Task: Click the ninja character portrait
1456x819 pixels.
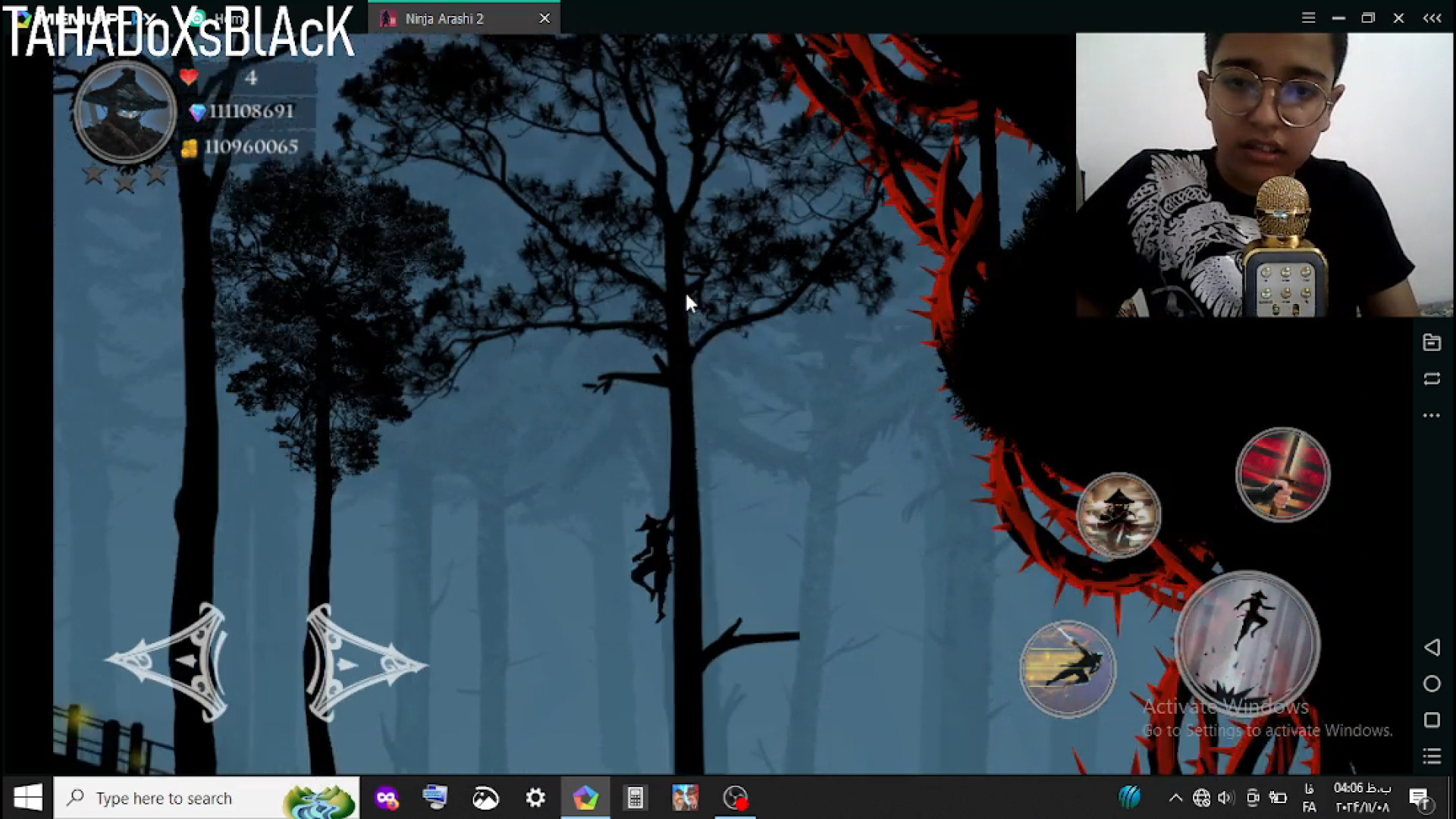Action: [x=125, y=112]
